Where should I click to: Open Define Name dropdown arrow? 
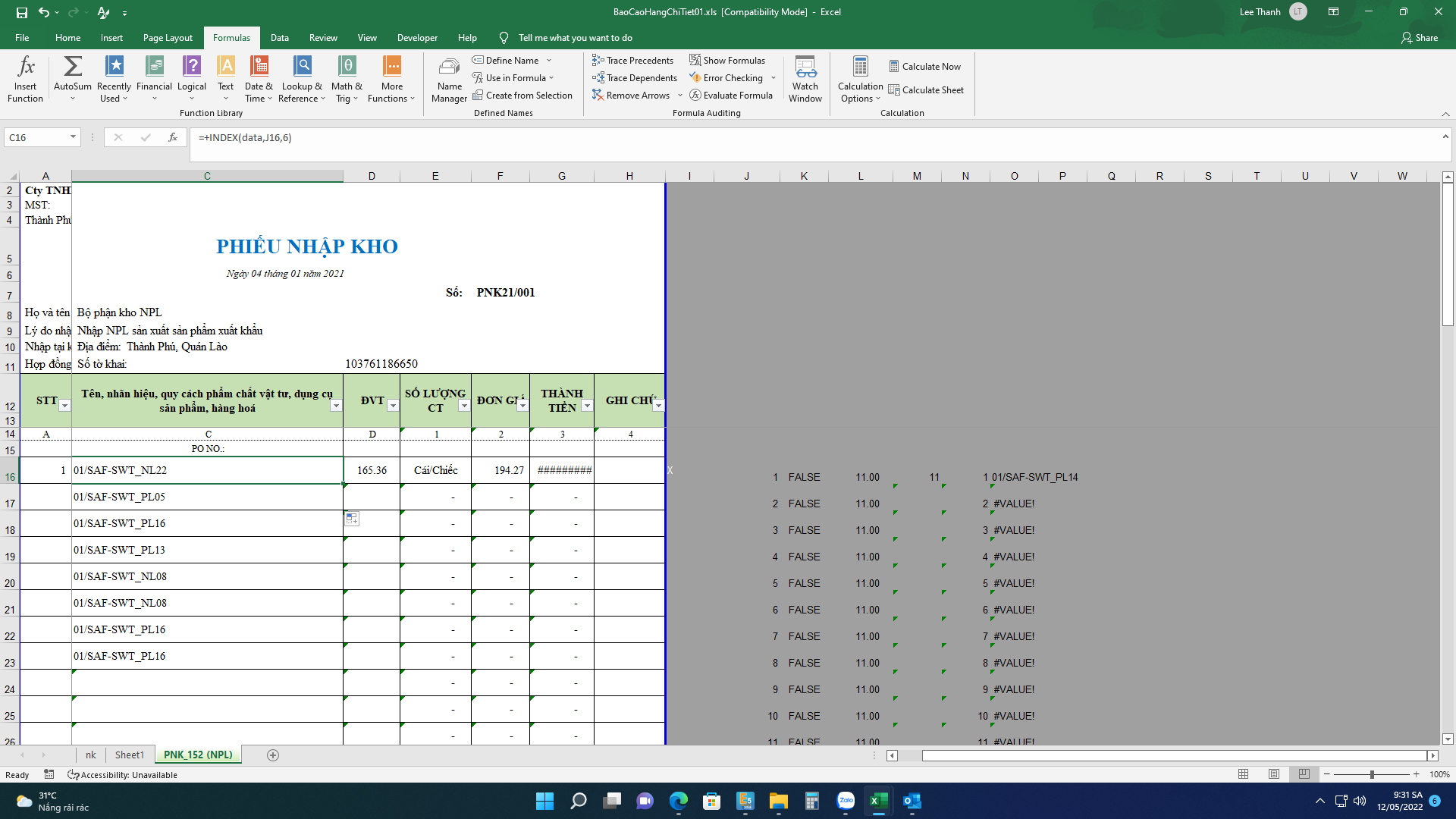[549, 60]
